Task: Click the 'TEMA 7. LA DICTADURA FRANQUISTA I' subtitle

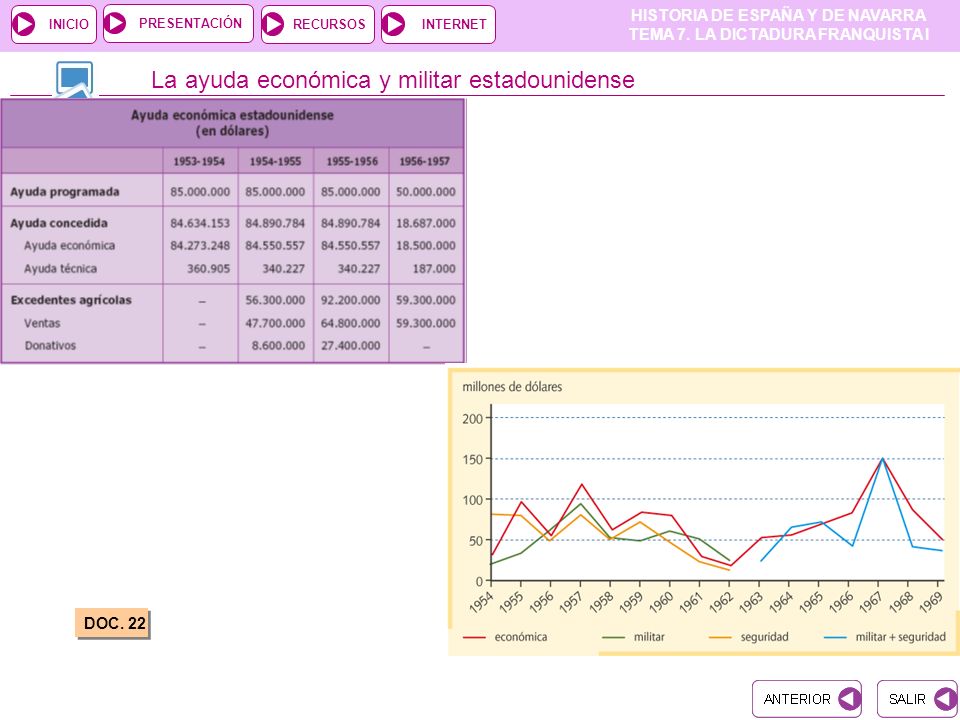Action: [779, 34]
